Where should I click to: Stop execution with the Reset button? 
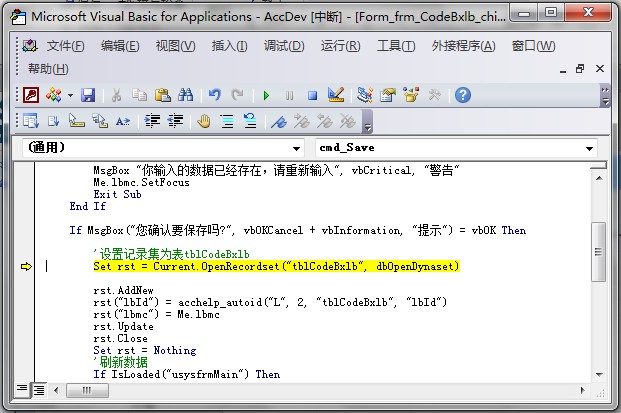[x=312, y=95]
